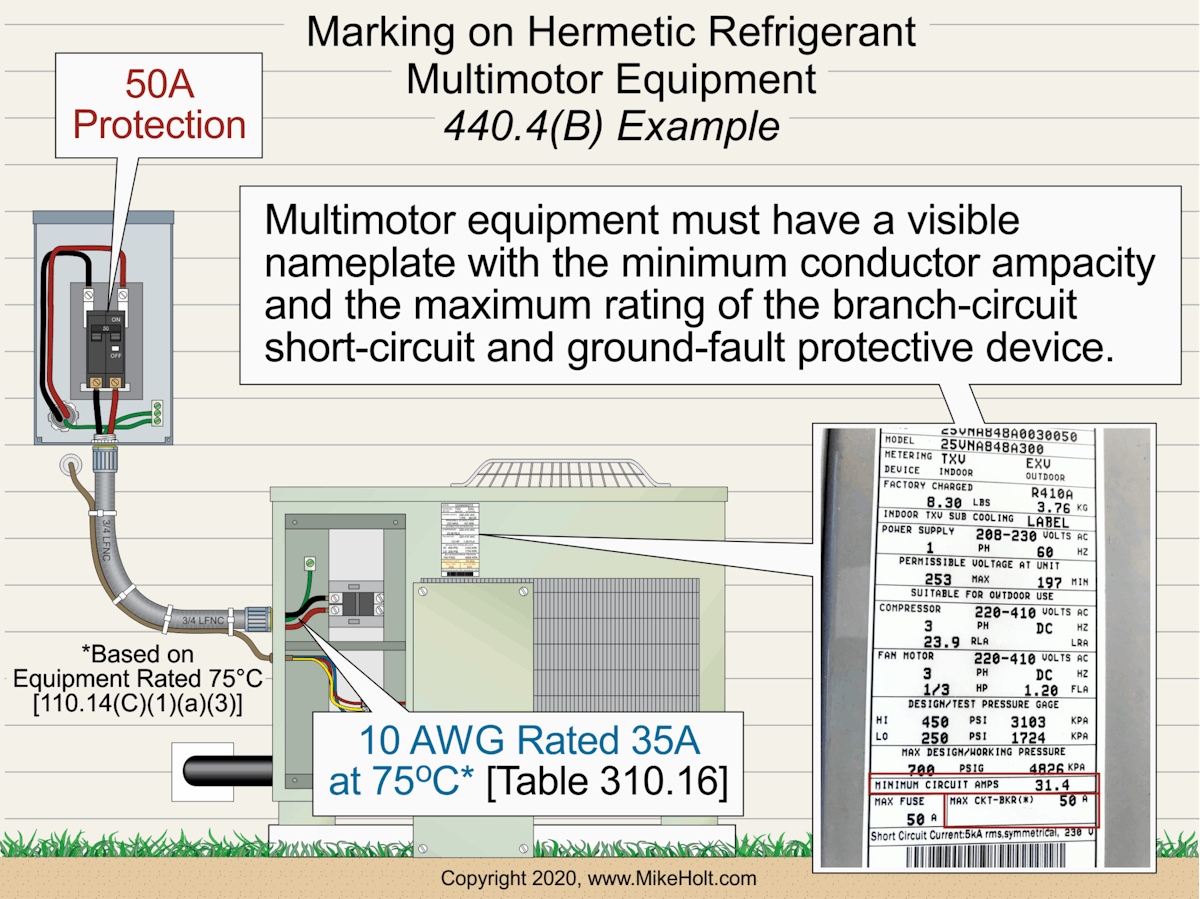Image resolution: width=1200 pixels, height=899 pixels.
Task: Select the contactor inside the AC access panel
Action: (356, 605)
